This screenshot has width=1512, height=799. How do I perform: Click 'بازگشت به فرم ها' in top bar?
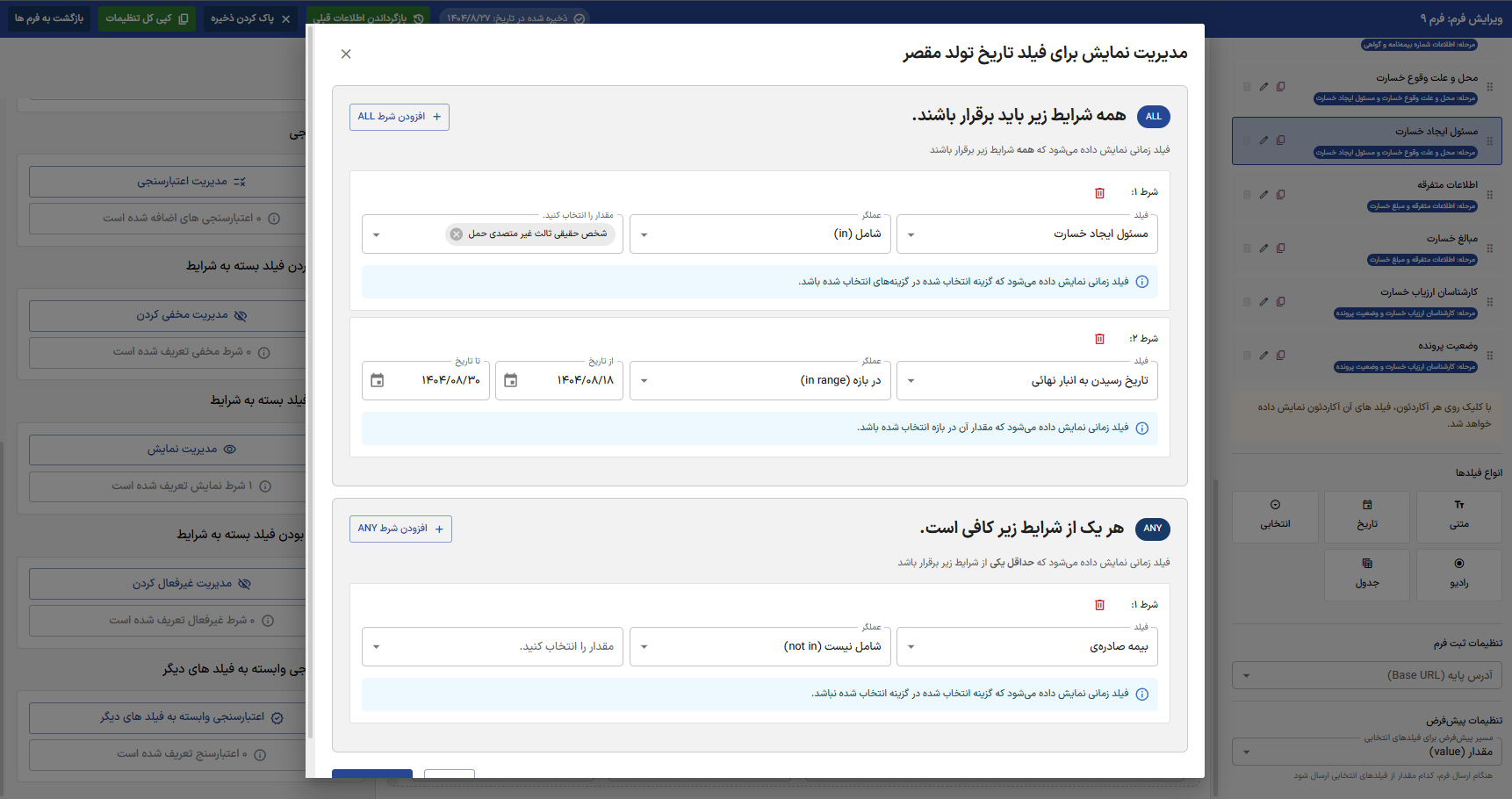point(49,18)
